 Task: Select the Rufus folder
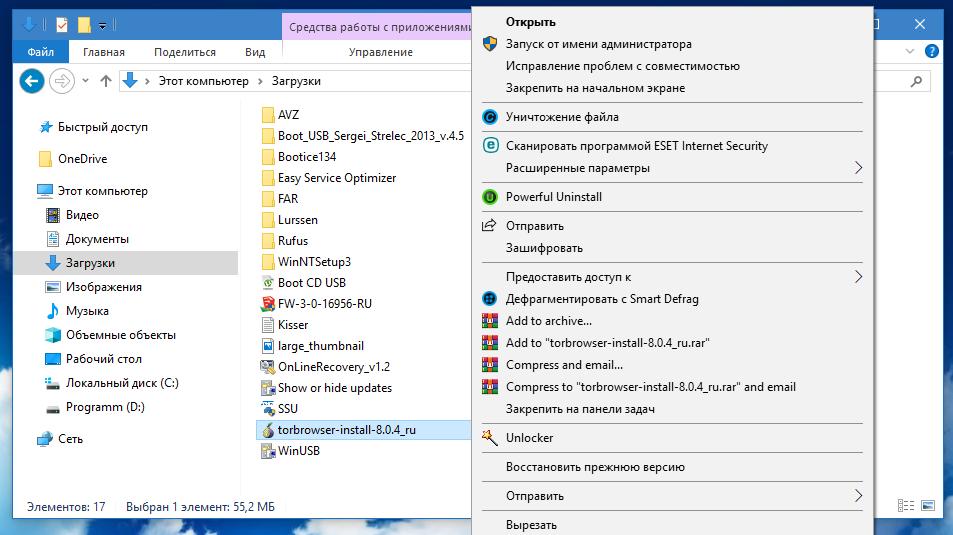293,241
